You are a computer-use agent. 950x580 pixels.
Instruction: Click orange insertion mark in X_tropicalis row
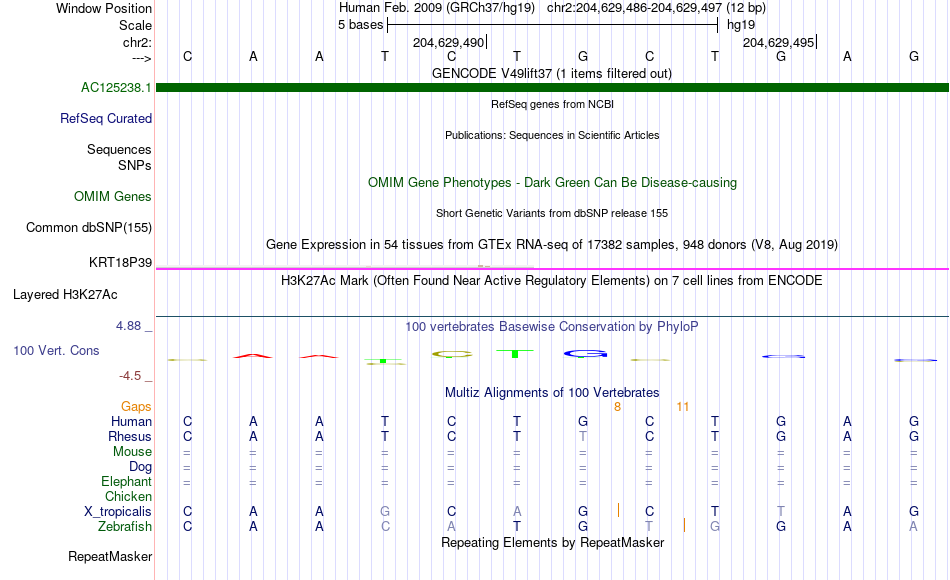(618, 510)
